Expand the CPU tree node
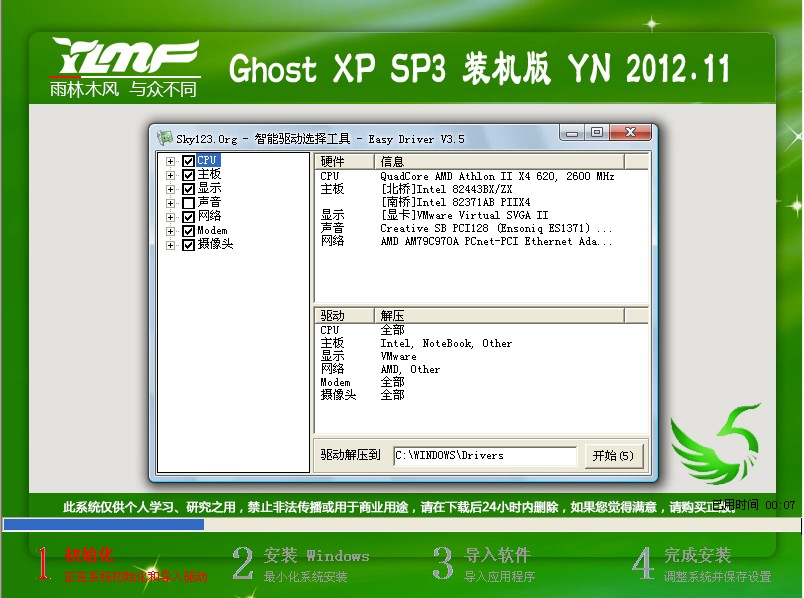This screenshot has height=598, width=804. (170, 161)
